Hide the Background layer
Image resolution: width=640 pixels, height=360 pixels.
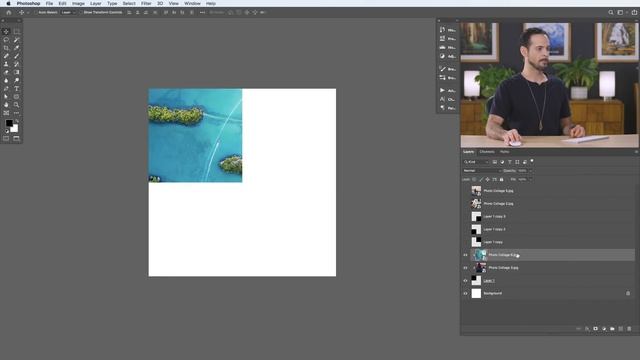(465, 293)
